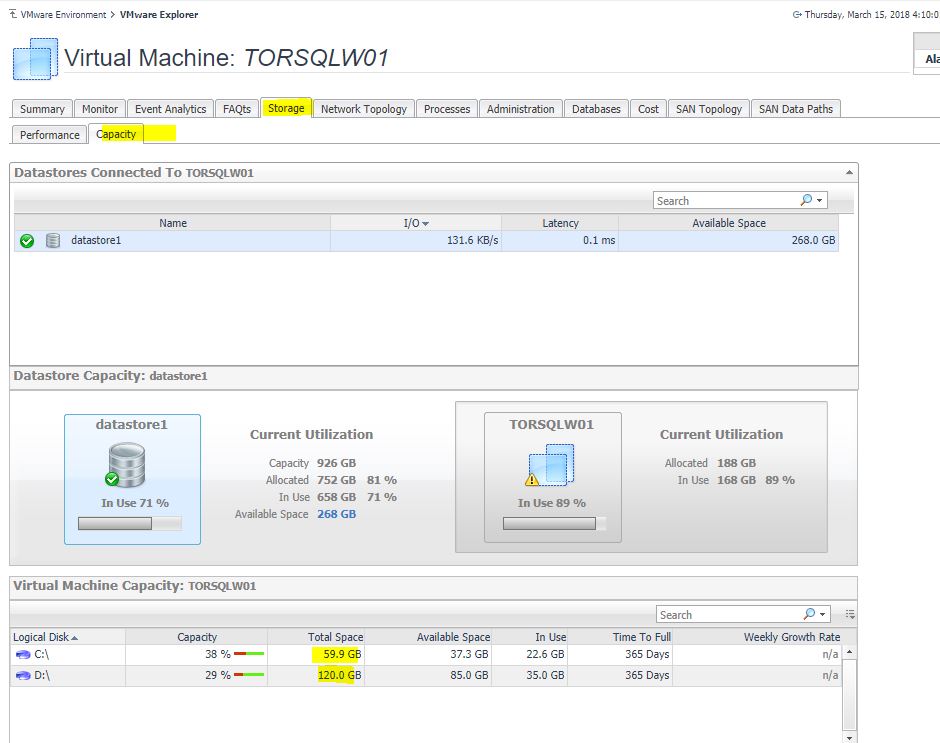Click the magnifier icon in Datastores search
The height and width of the screenshot is (743, 940).
[806, 200]
